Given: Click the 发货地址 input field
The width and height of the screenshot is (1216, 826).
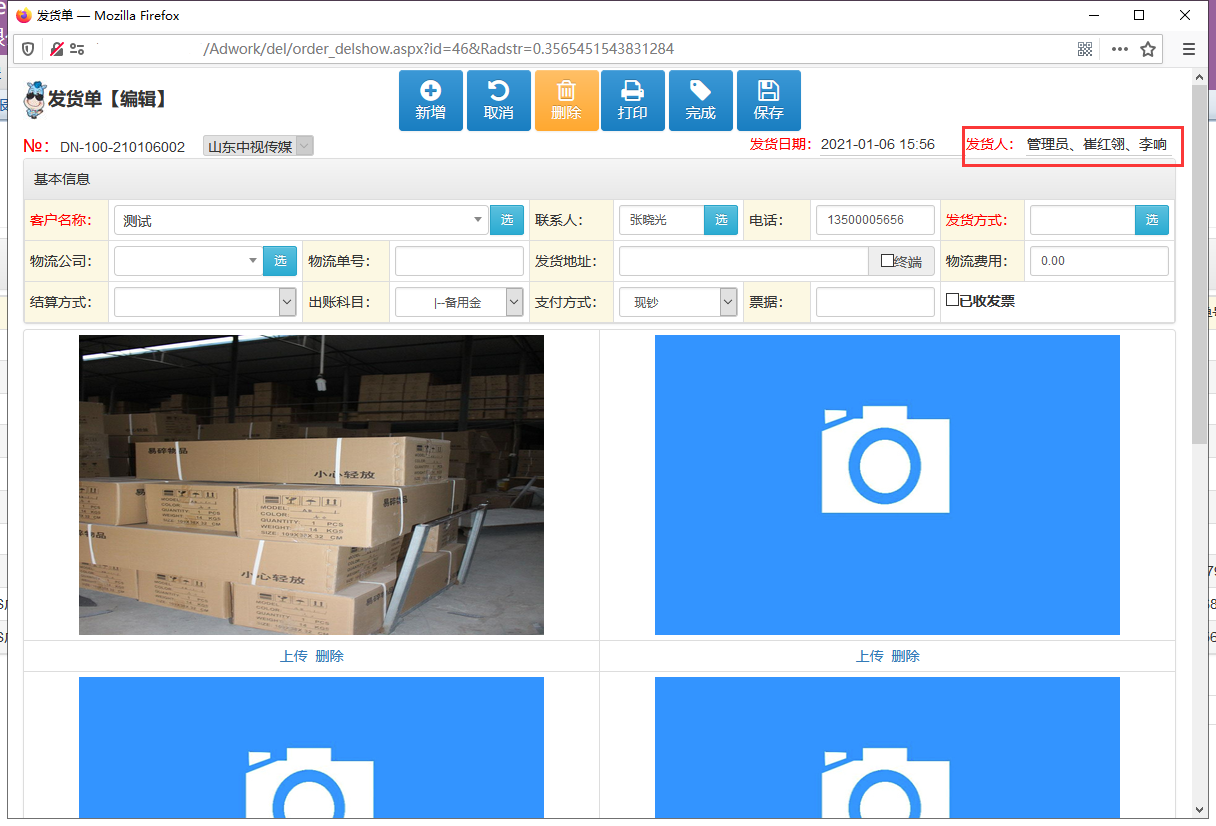Looking at the screenshot, I should click(743, 261).
